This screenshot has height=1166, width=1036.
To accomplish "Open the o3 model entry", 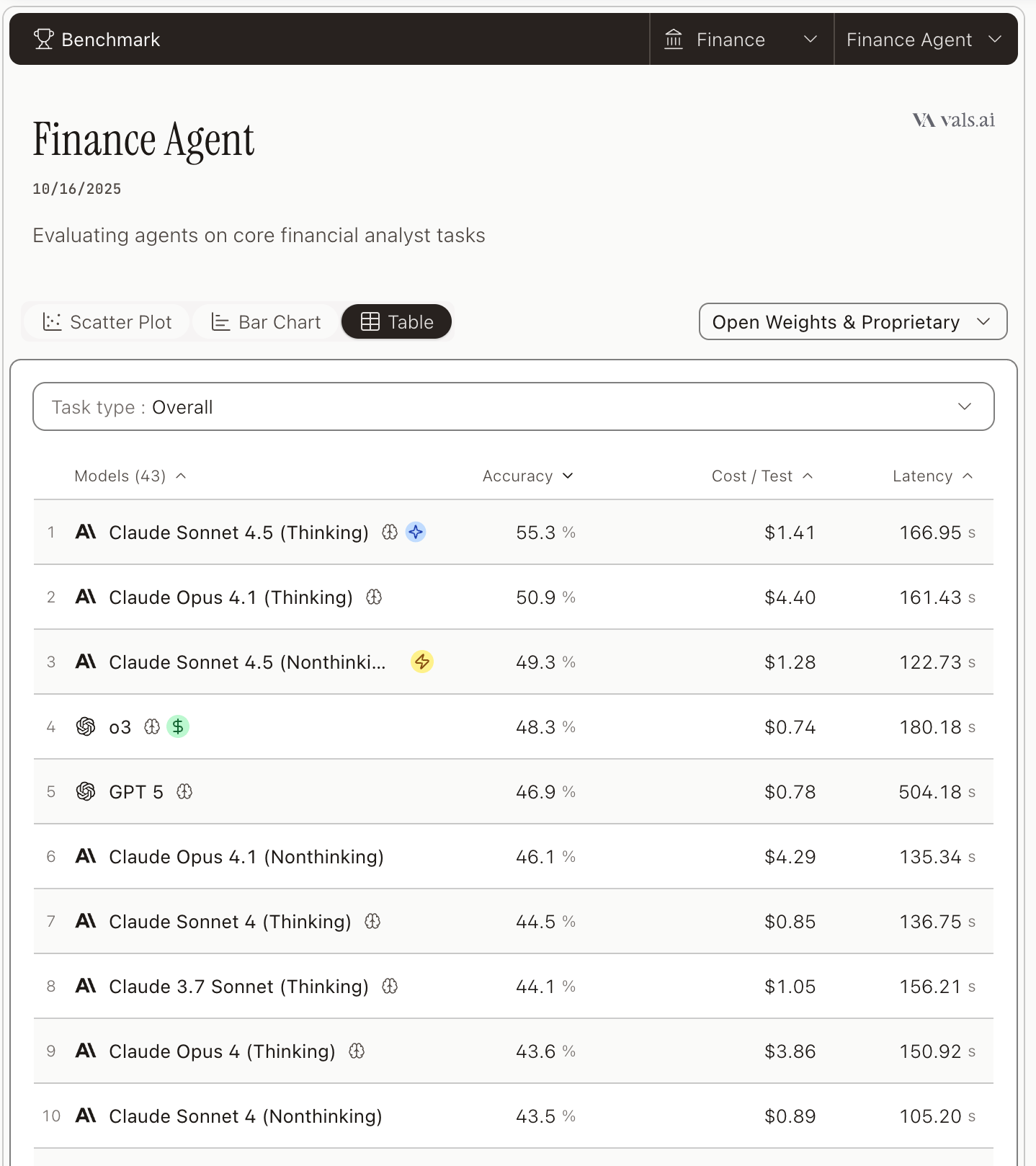I will tap(120, 727).
